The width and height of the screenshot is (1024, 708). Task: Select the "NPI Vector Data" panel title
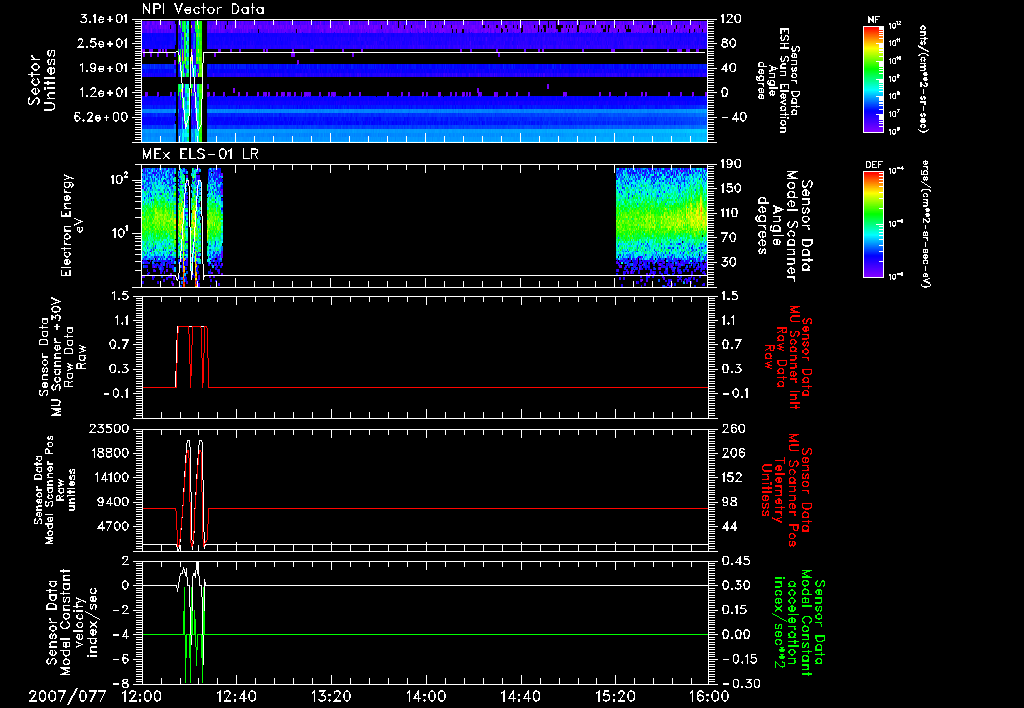pyautogui.click(x=204, y=9)
